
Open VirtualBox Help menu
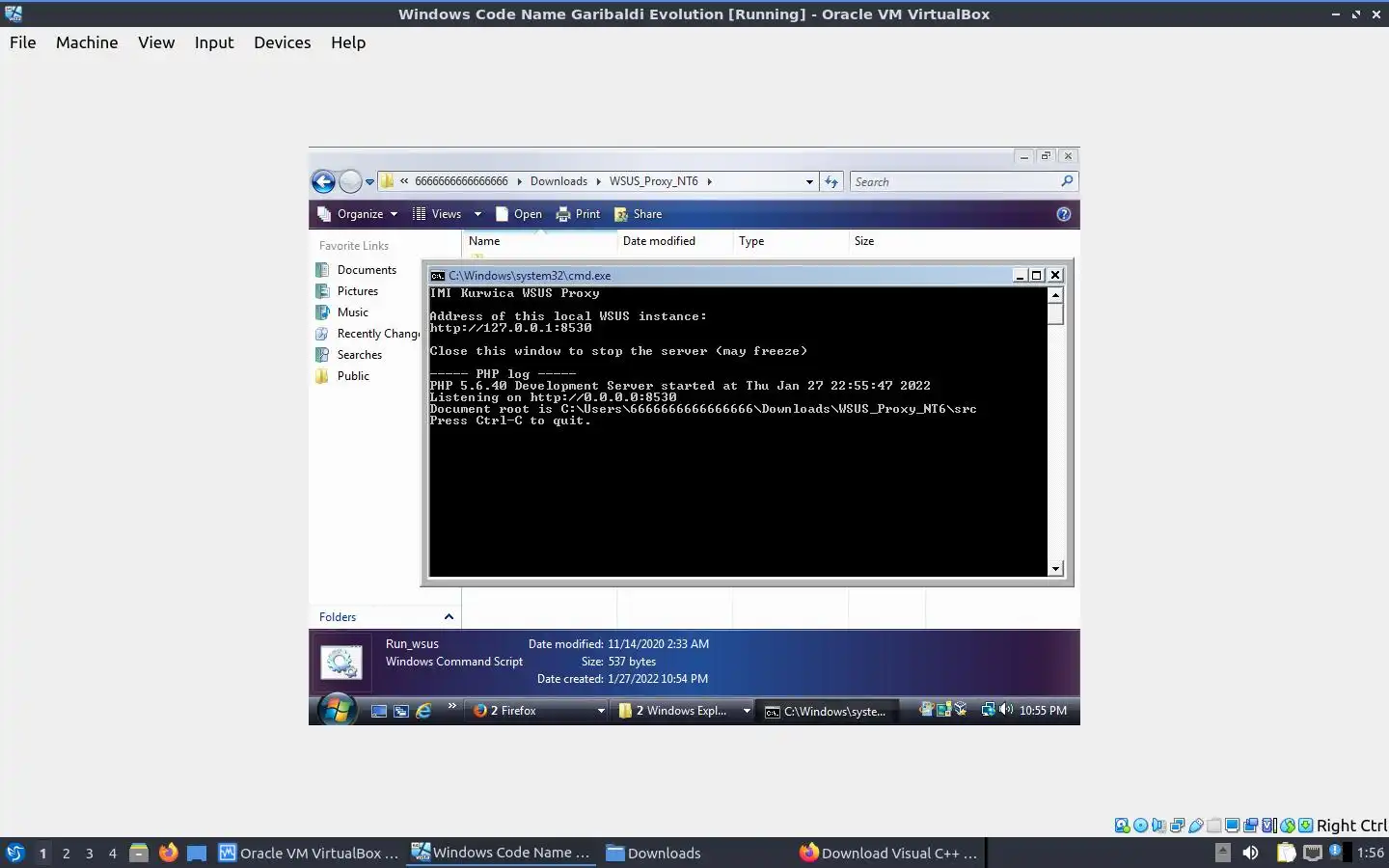point(348,42)
